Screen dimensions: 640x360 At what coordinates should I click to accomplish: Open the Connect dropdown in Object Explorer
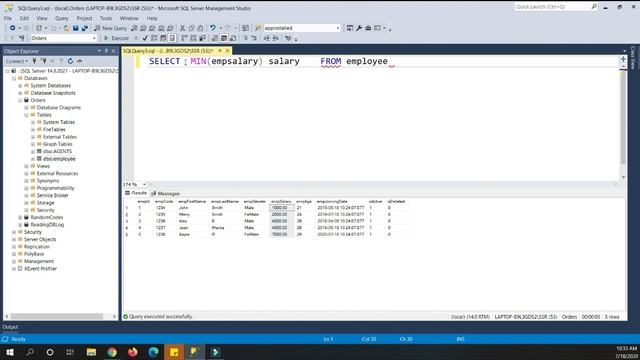tap(17, 61)
